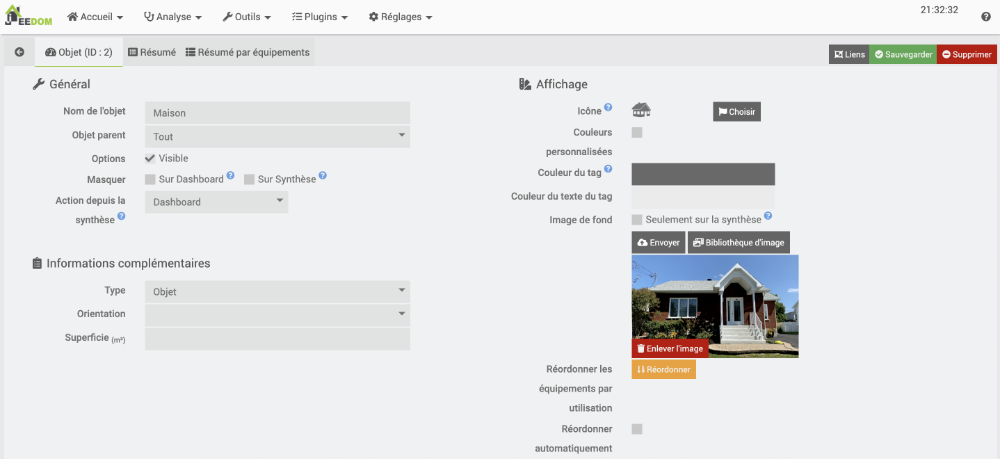
Task: Show help for Seulement sur la synthèse
Action: click(768, 215)
